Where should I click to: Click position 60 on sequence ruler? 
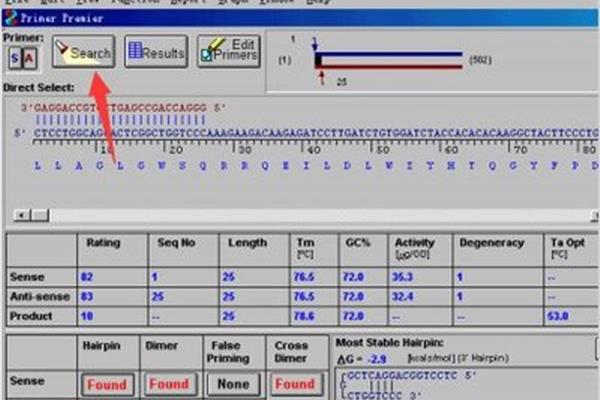[452, 150]
